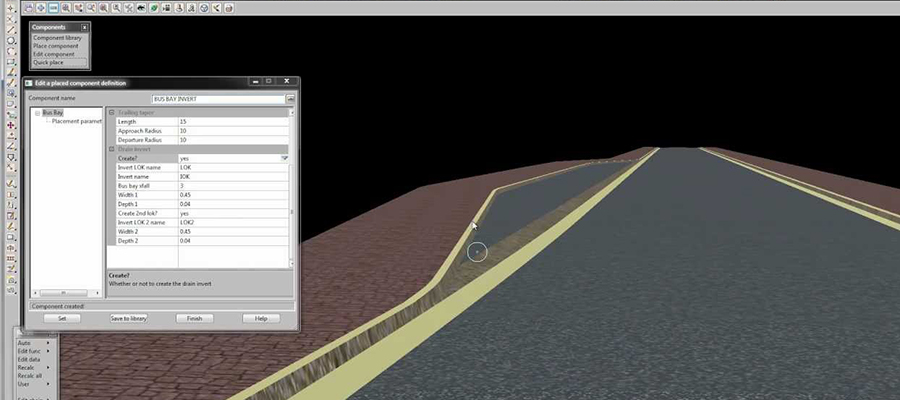Click the Departure Radius value
900x400 pixels.
(233, 140)
